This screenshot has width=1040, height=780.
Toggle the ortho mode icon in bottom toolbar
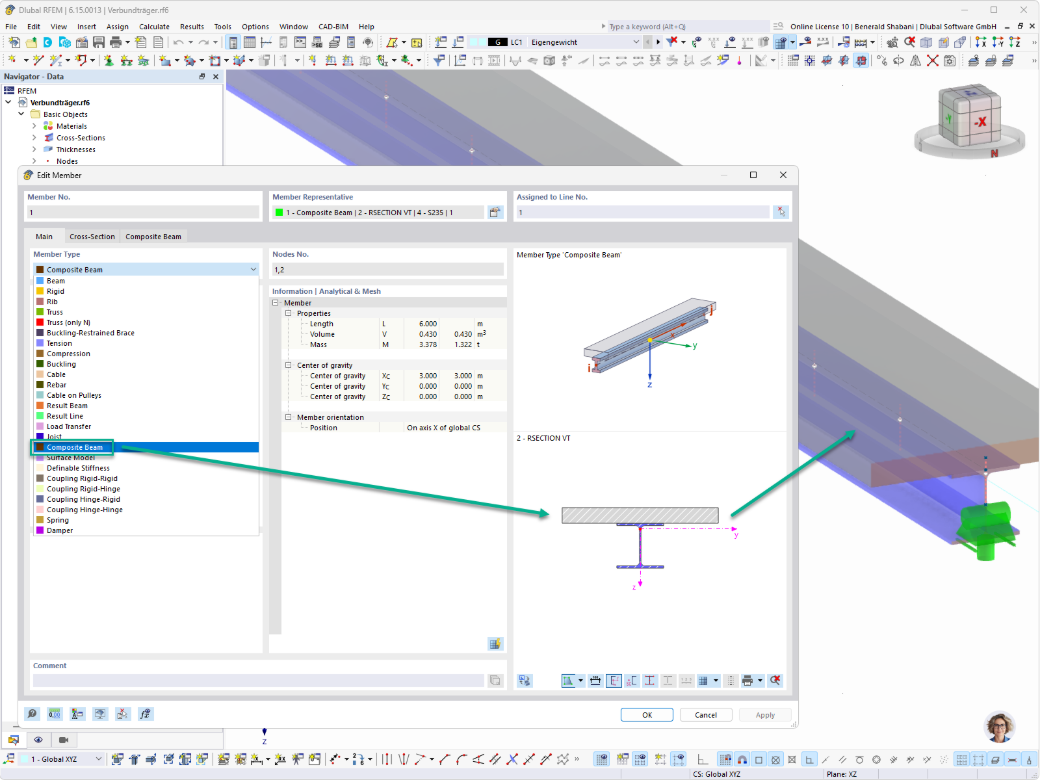coord(702,759)
